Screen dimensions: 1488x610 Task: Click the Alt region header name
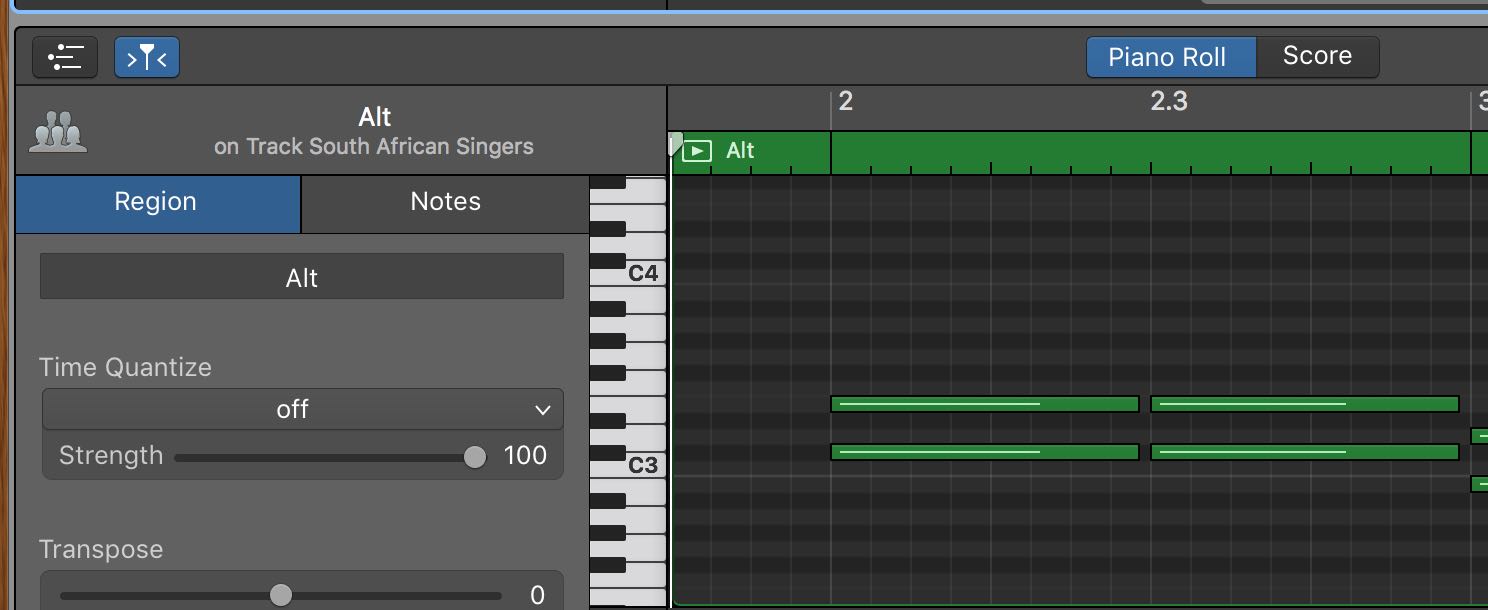[x=740, y=151]
